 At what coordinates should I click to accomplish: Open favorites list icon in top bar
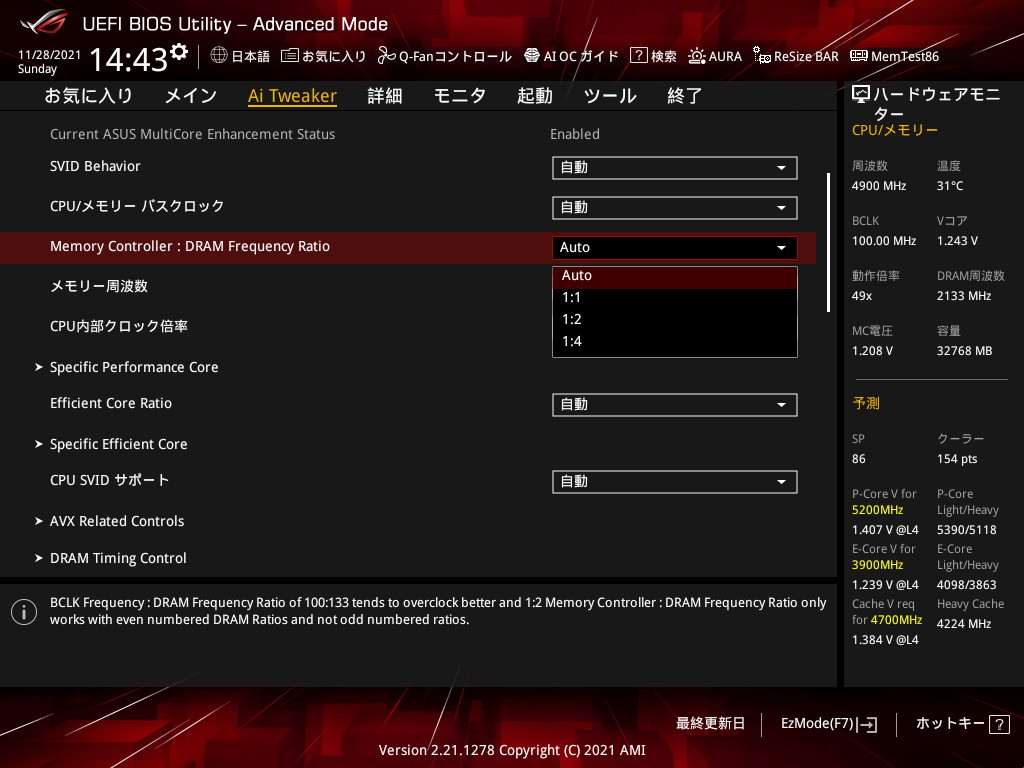click(x=289, y=56)
